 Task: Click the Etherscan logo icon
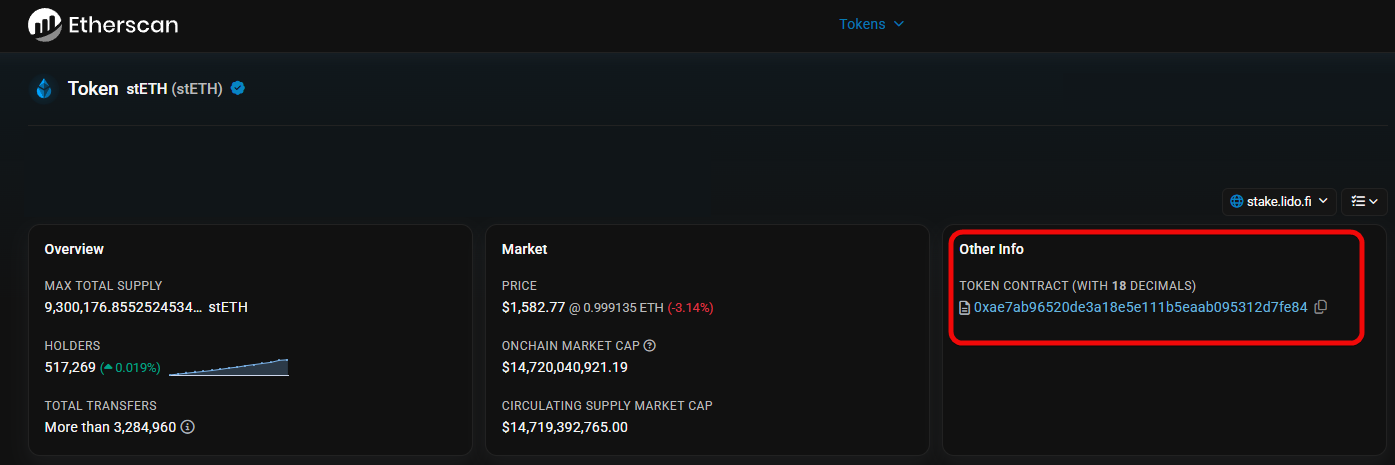[x=45, y=24]
